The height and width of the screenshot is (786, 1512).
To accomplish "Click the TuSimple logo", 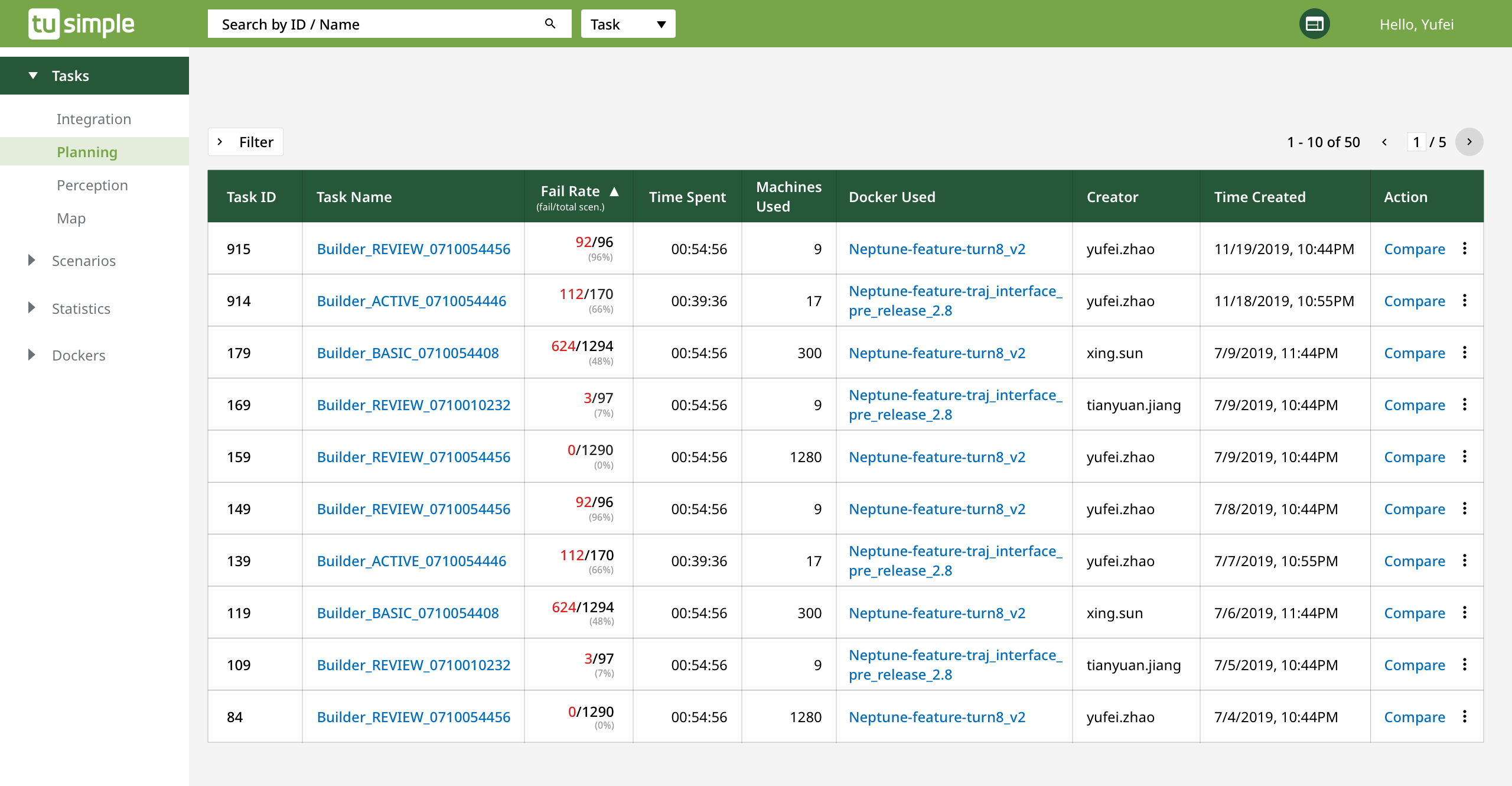I will pyautogui.click(x=82, y=24).
